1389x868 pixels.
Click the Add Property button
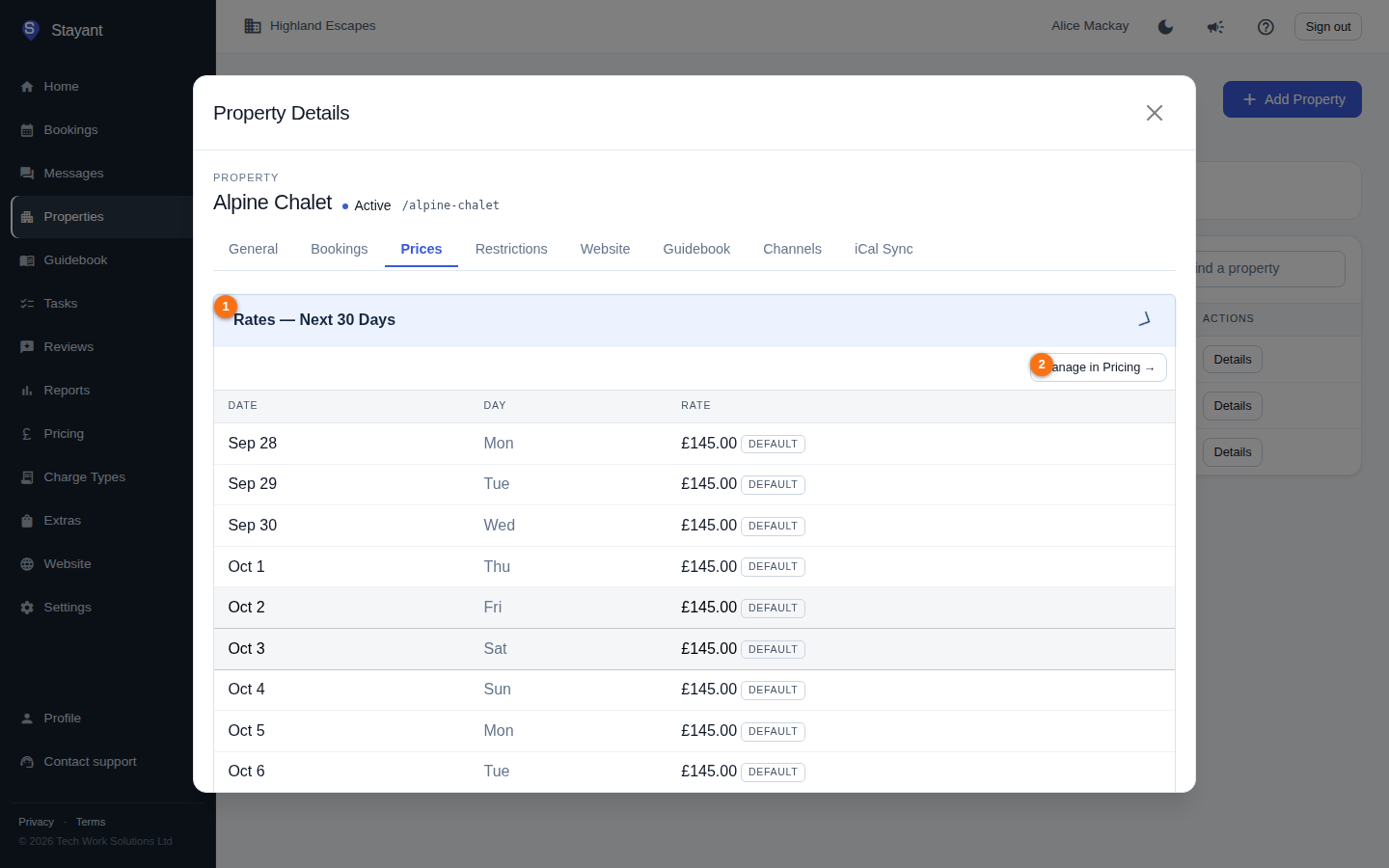(x=1293, y=99)
